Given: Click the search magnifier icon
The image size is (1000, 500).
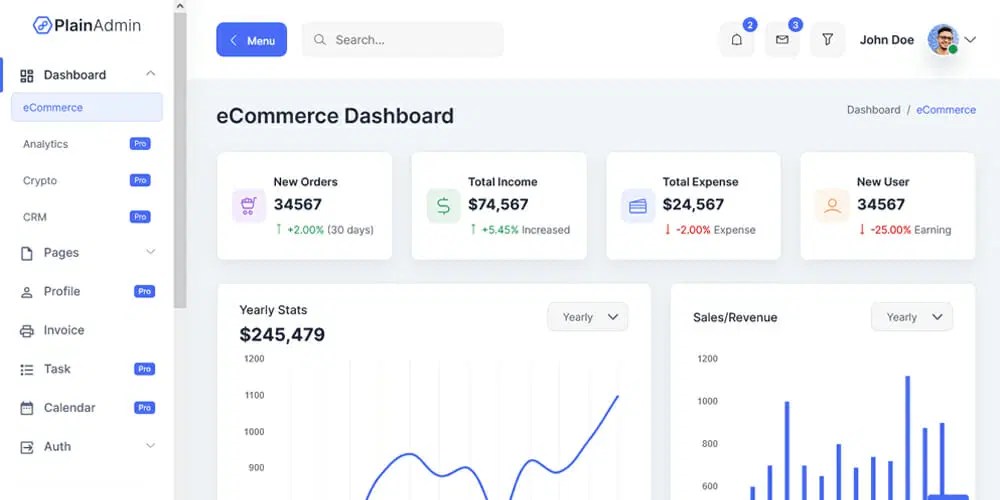Looking at the screenshot, I should pyautogui.click(x=320, y=40).
